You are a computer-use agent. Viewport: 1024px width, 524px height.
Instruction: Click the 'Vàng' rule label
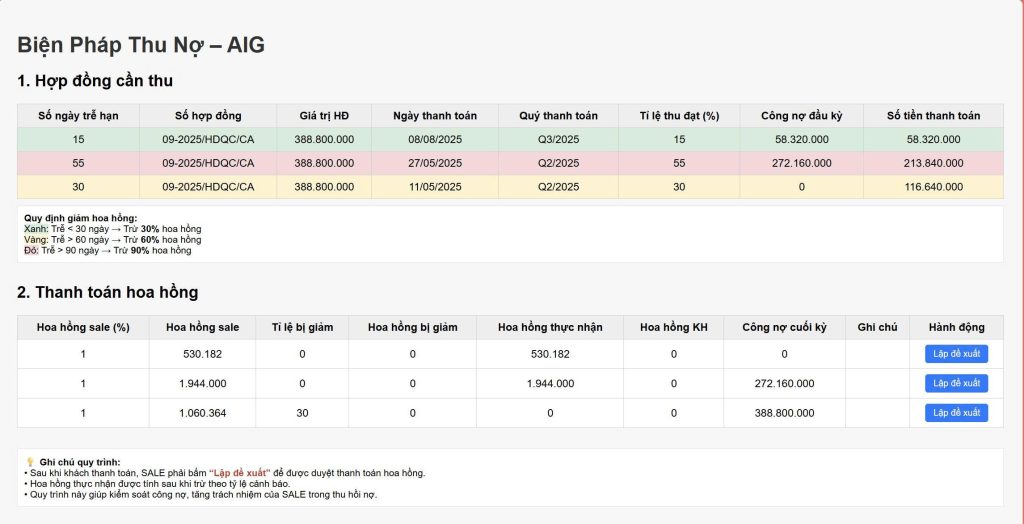click(x=36, y=240)
